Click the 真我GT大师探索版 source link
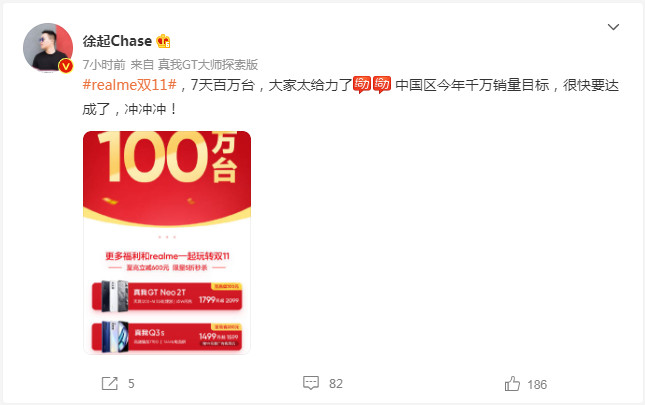Viewport: 645px width, 405px height. (208, 65)
